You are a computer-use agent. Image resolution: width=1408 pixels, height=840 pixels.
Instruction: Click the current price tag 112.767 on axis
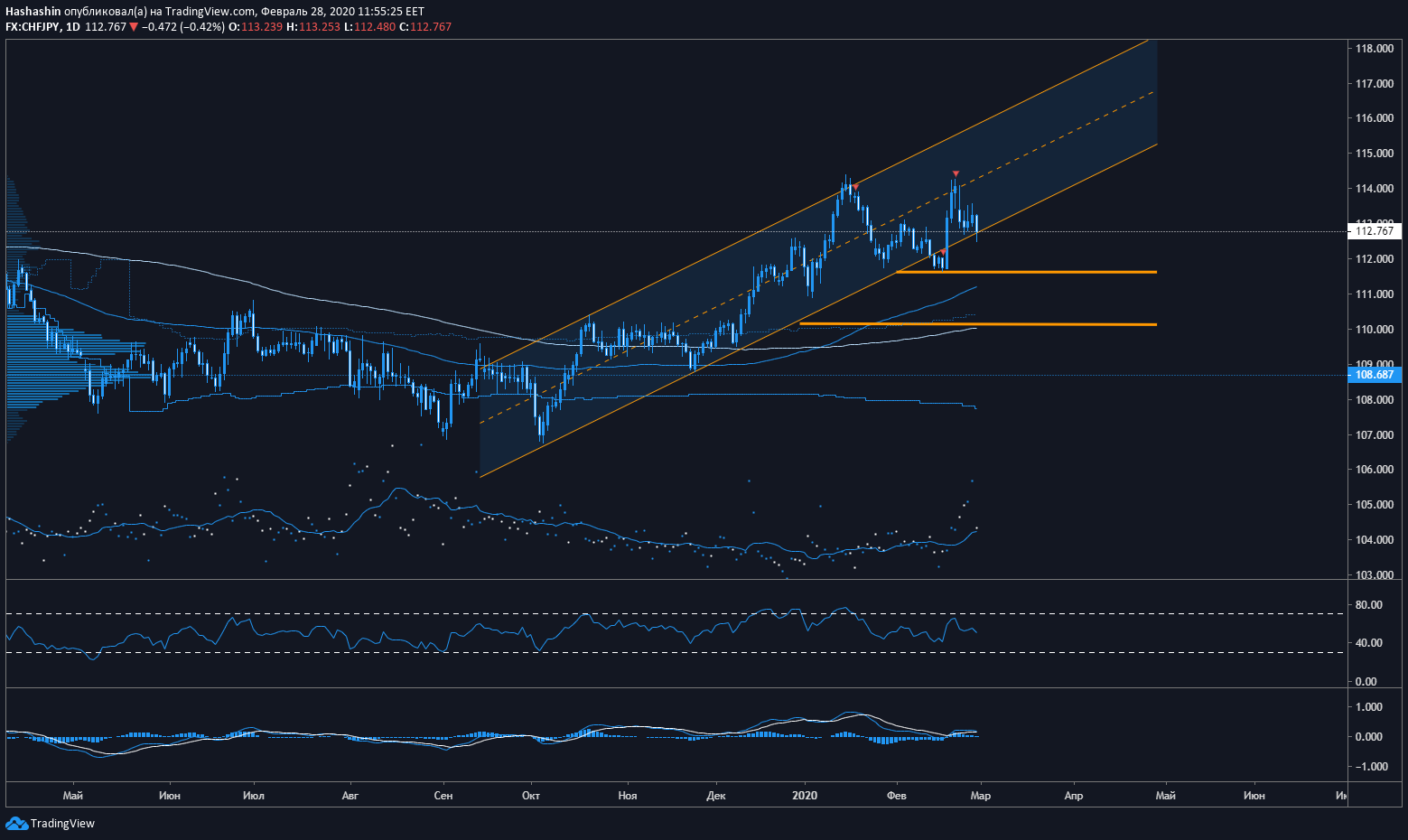tap(1374, 231)
